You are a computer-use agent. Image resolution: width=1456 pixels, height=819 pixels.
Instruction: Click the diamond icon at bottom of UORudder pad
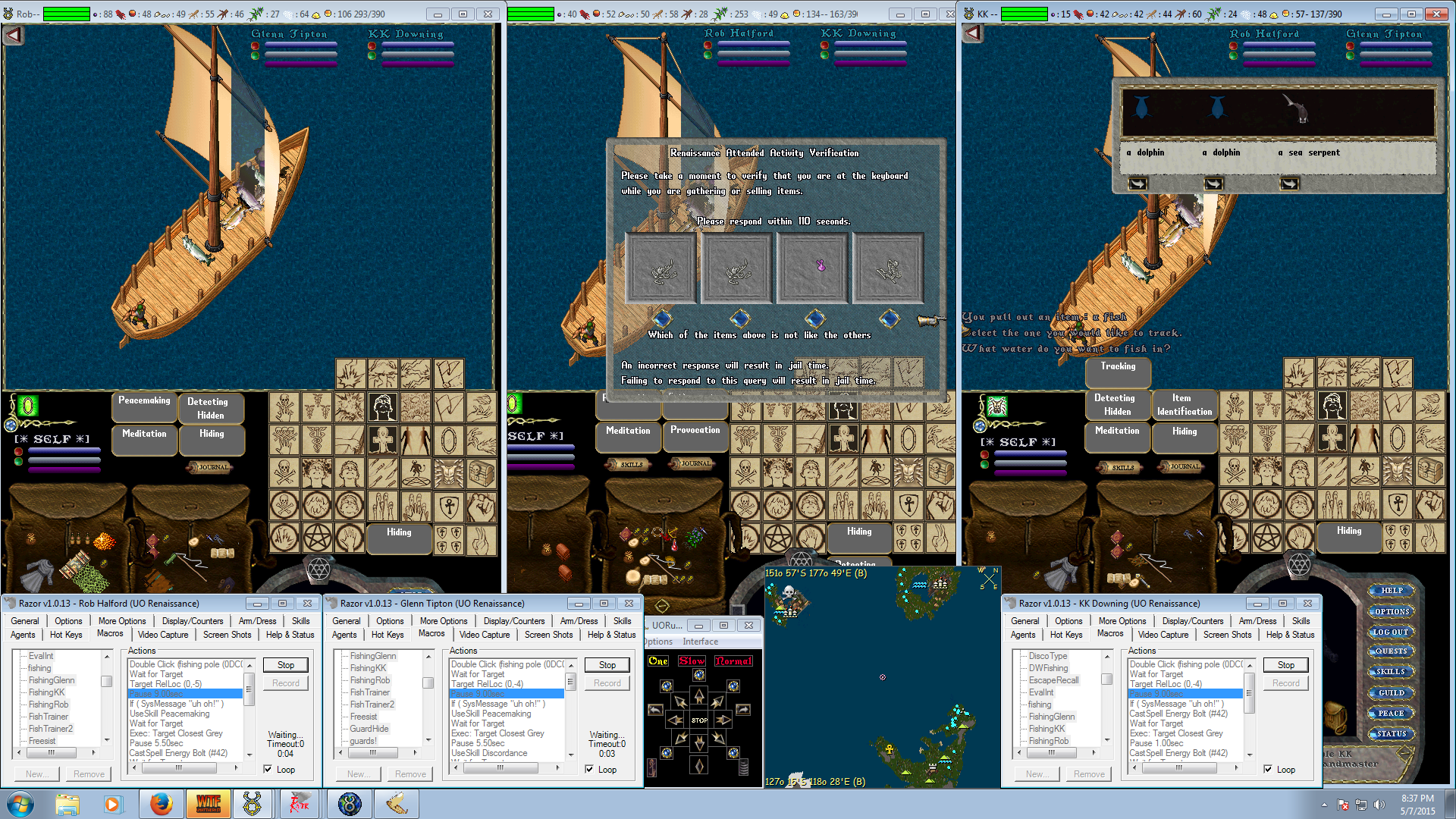tap(699, 766)
